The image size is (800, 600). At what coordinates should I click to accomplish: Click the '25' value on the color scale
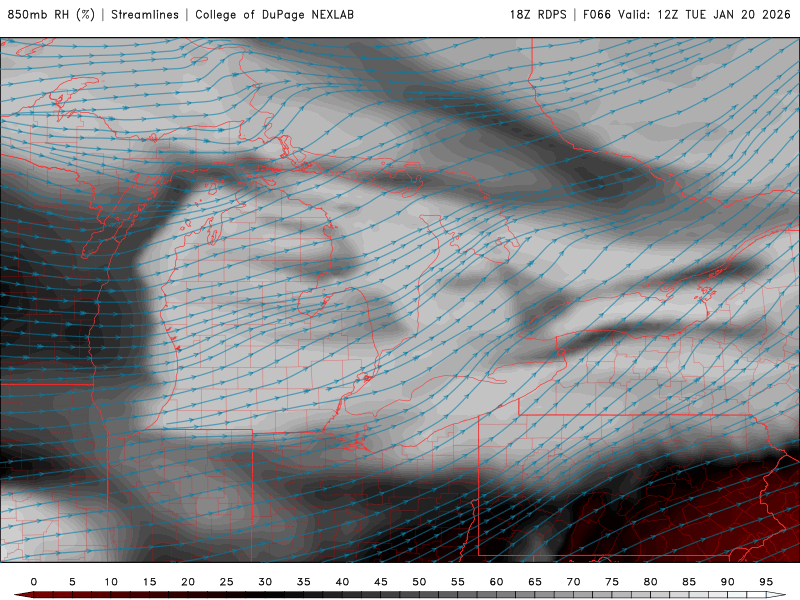pyautogui.click(x=227, y=582)
